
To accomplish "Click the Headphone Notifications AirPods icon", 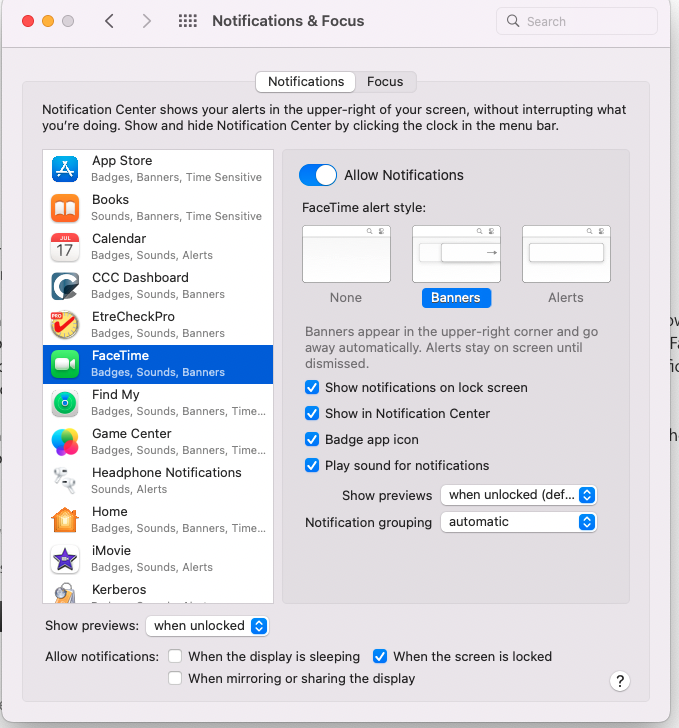I will [65, 481].
